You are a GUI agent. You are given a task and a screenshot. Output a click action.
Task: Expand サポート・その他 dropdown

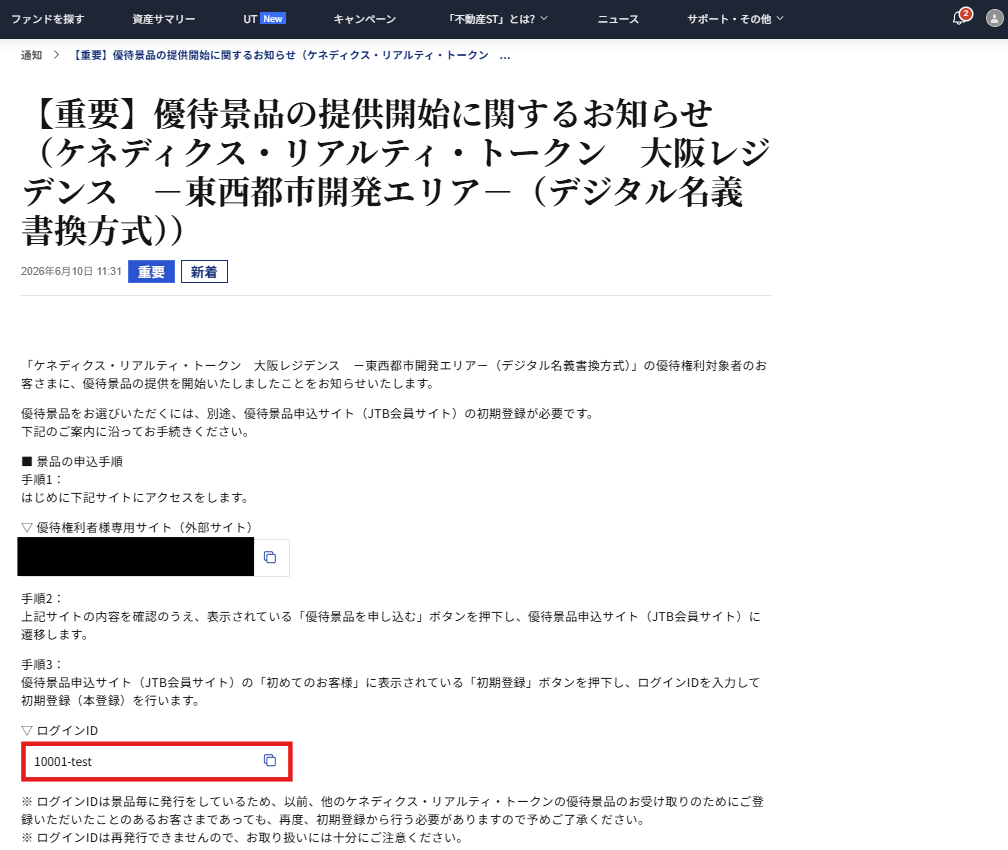click(735, 19)
